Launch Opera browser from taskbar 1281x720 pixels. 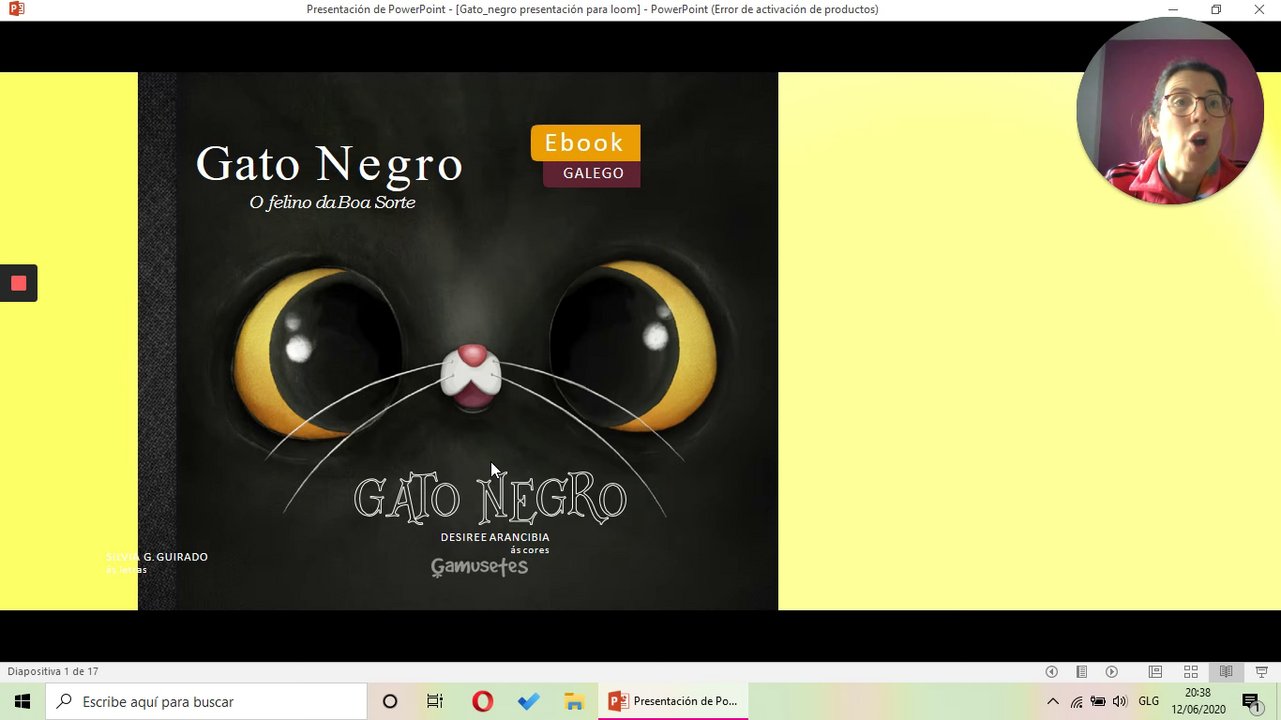[482, 702]
